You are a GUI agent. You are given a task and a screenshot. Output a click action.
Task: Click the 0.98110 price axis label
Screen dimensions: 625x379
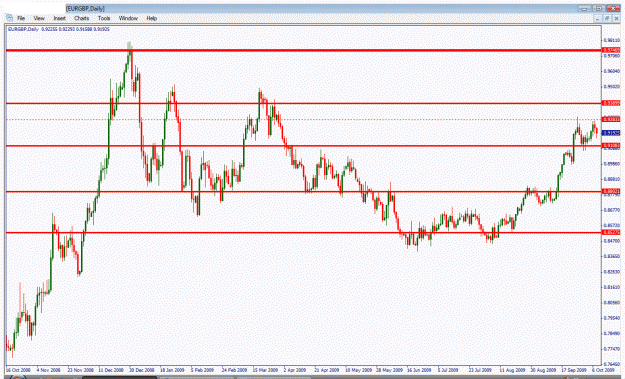pos(611,40)
